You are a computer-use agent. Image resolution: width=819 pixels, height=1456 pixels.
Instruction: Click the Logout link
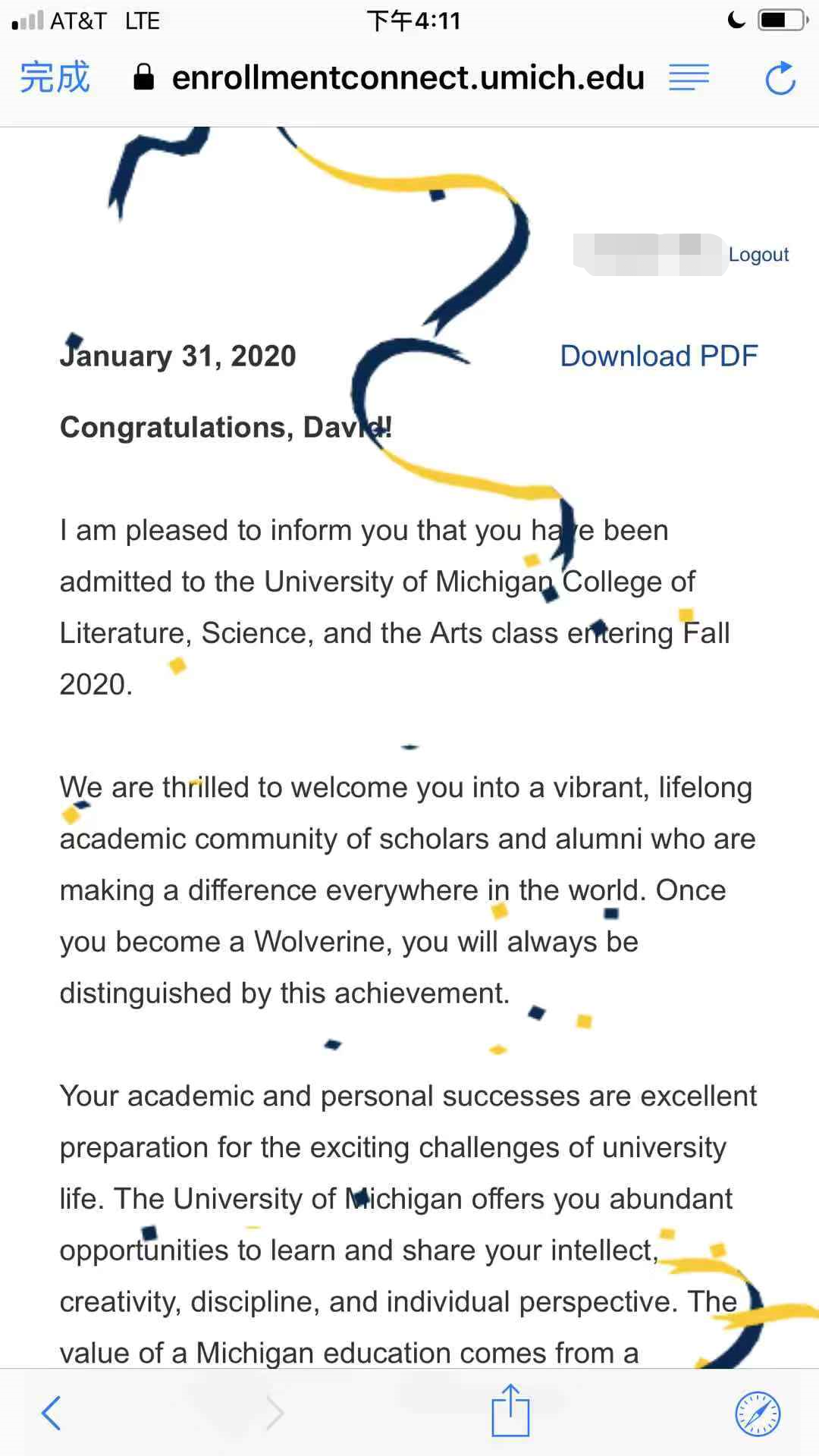pos(758,255)
